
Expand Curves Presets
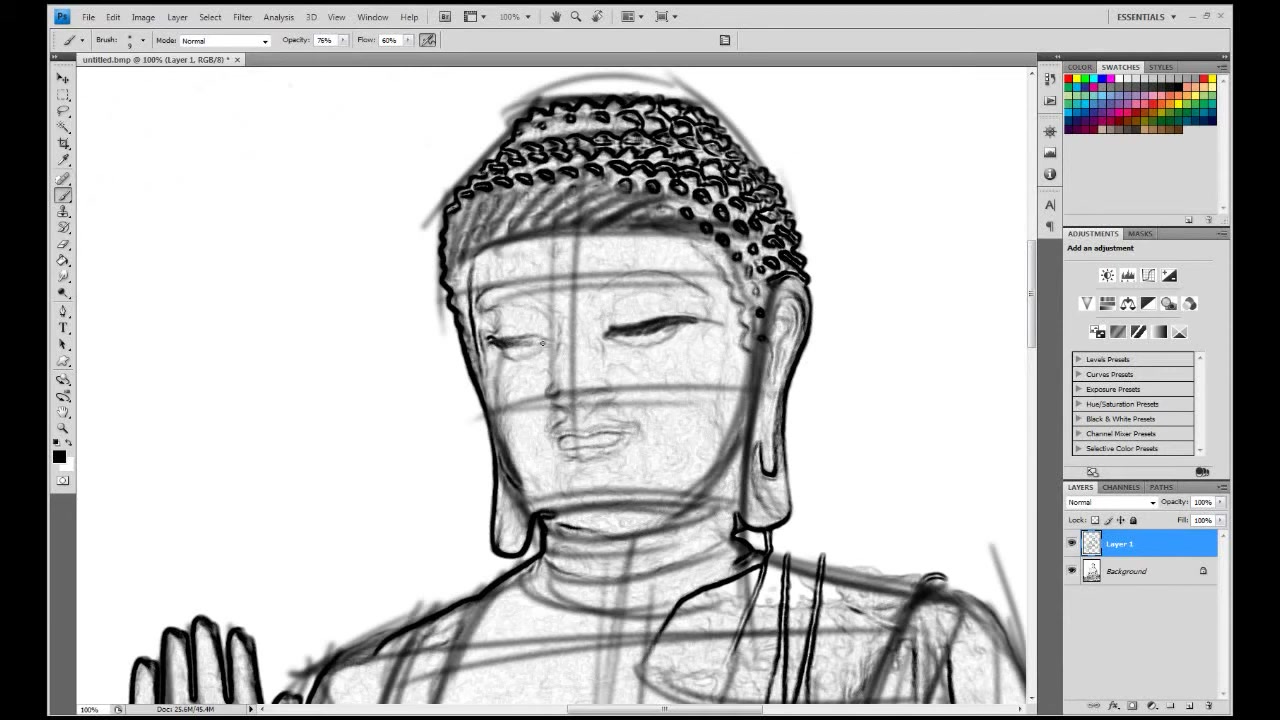coord(1078,374)
